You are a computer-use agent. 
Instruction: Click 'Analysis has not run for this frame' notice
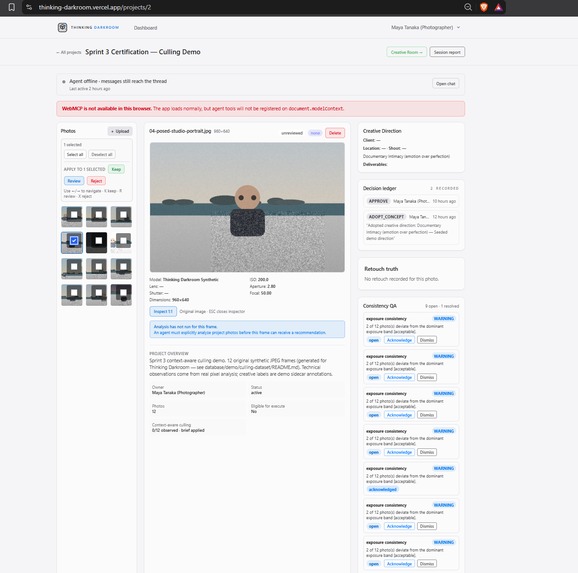(x=247, y=329)
